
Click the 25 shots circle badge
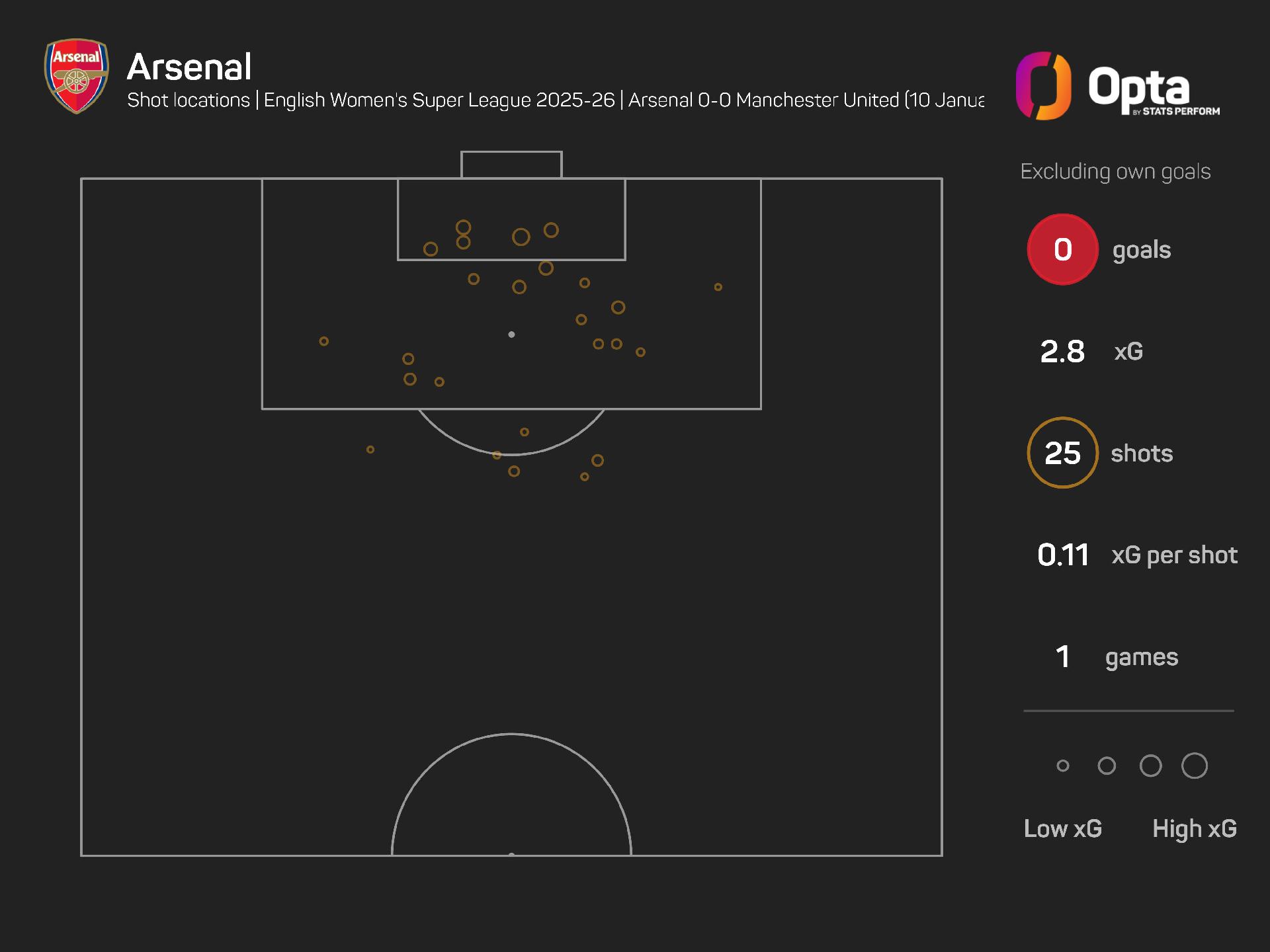[1062, 453]
